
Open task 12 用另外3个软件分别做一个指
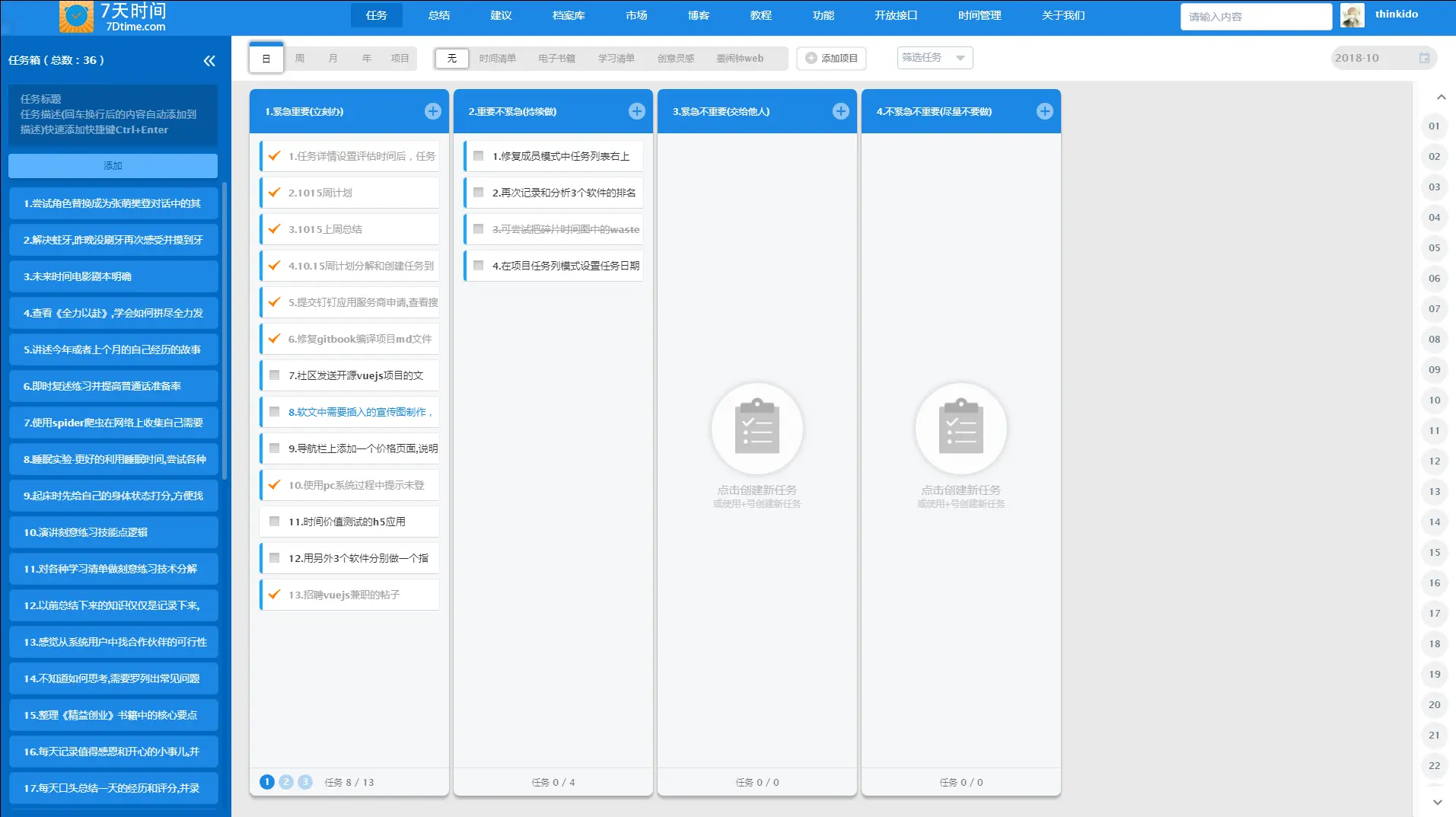pos(350,558)
